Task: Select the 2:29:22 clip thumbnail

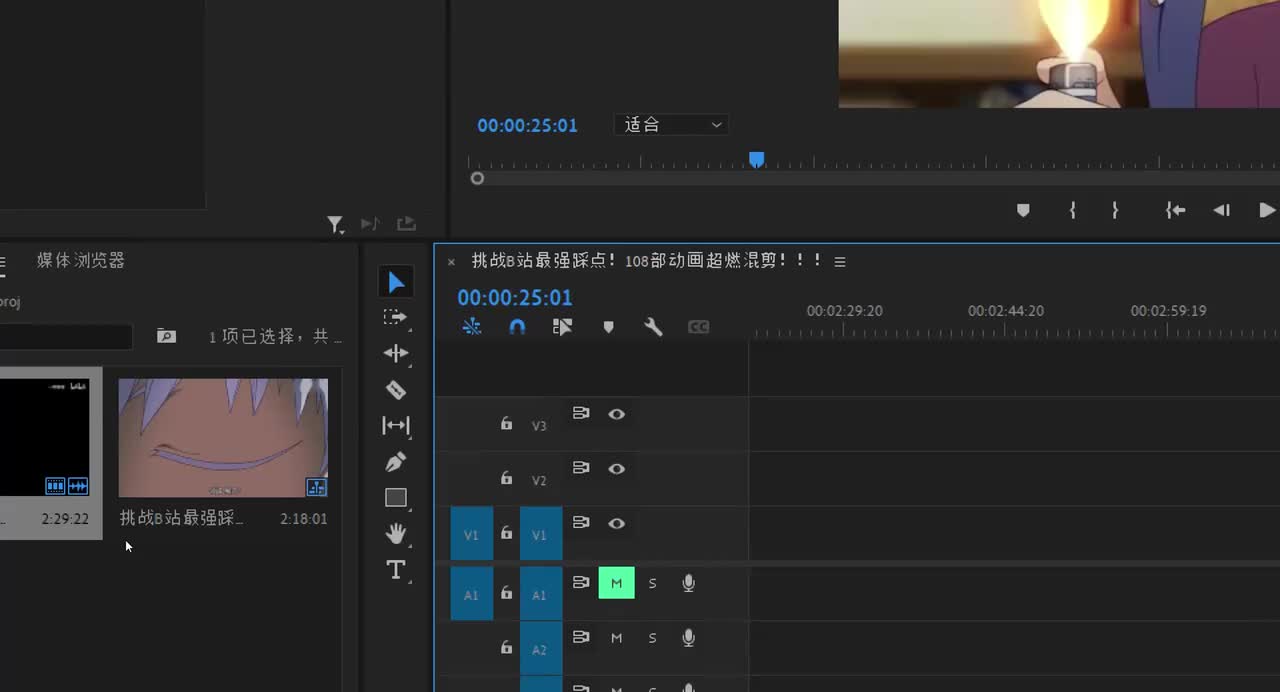Action: (45, 438)
